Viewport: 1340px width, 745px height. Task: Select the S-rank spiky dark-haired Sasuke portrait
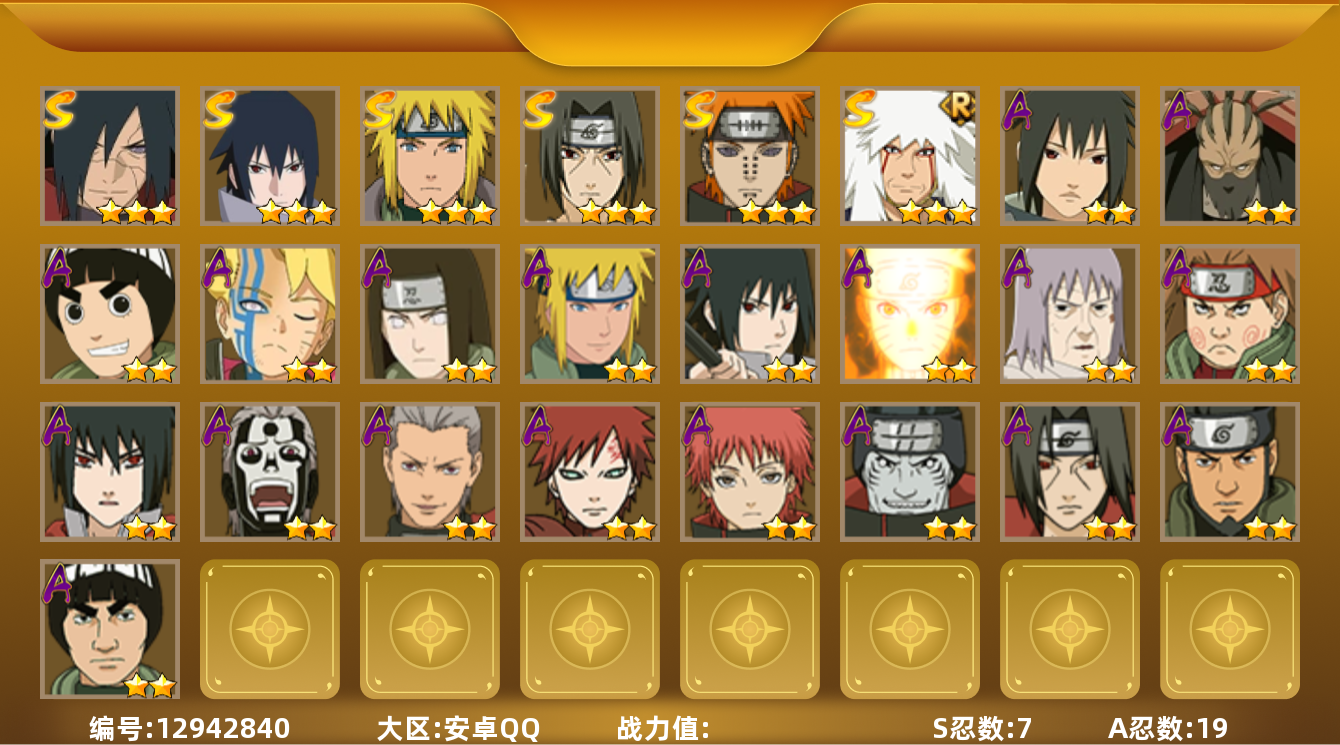coord(270,156)
